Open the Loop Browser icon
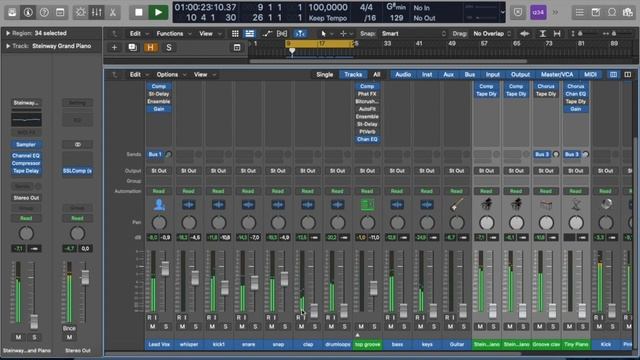This screenshot has width=640, height=360. (x=612, y=12)
